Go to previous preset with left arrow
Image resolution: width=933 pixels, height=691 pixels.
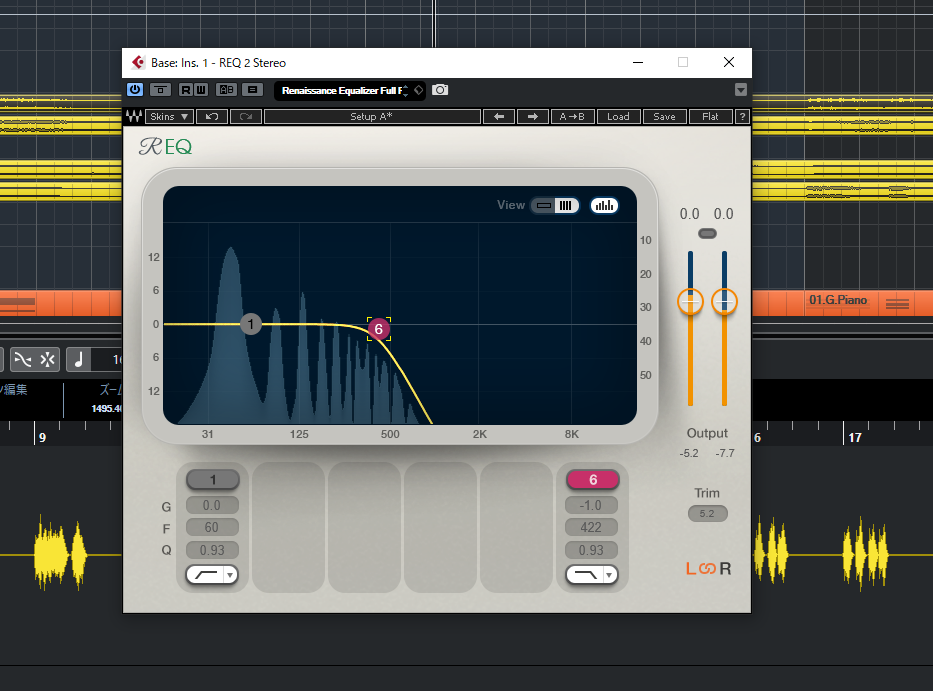click(499, 117)
